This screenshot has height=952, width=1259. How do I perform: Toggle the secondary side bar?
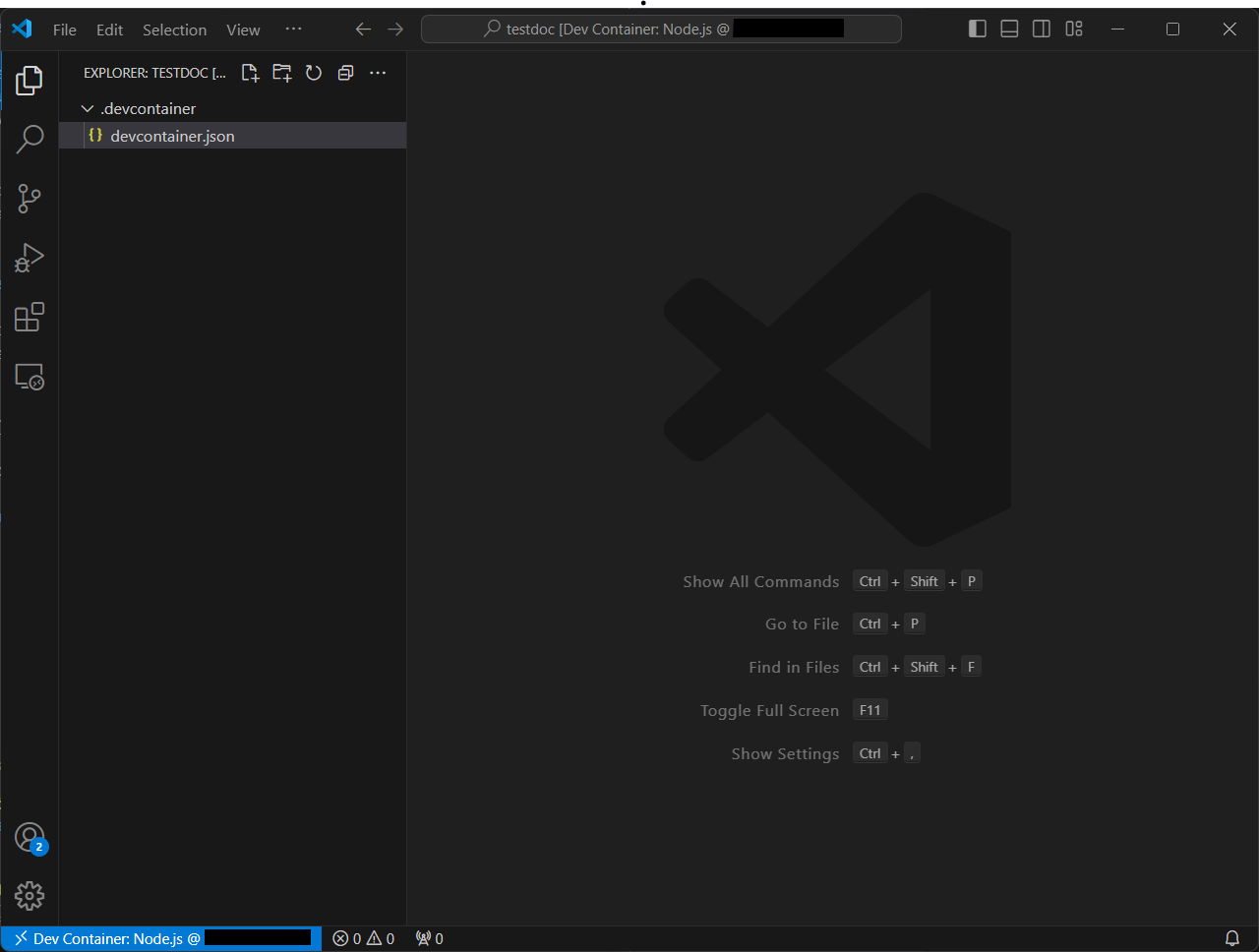click(1042, 29)
